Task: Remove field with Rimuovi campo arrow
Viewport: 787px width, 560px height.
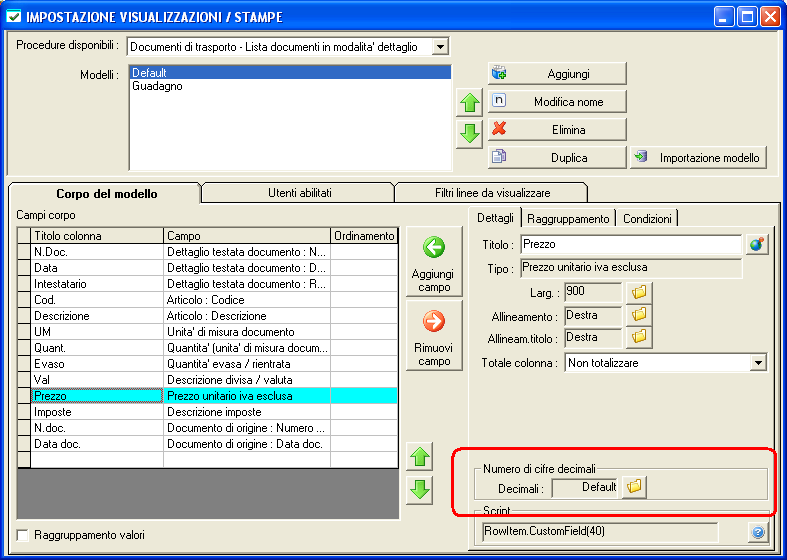Action: 434,335
